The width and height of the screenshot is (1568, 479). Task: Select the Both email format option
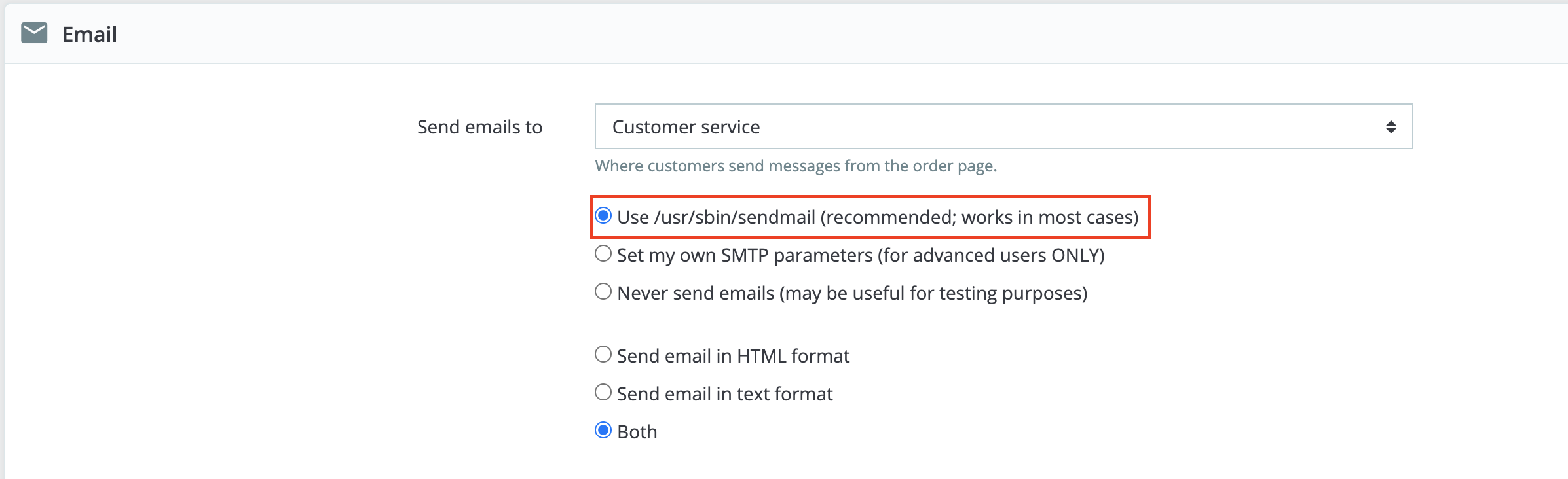(603, 430)
